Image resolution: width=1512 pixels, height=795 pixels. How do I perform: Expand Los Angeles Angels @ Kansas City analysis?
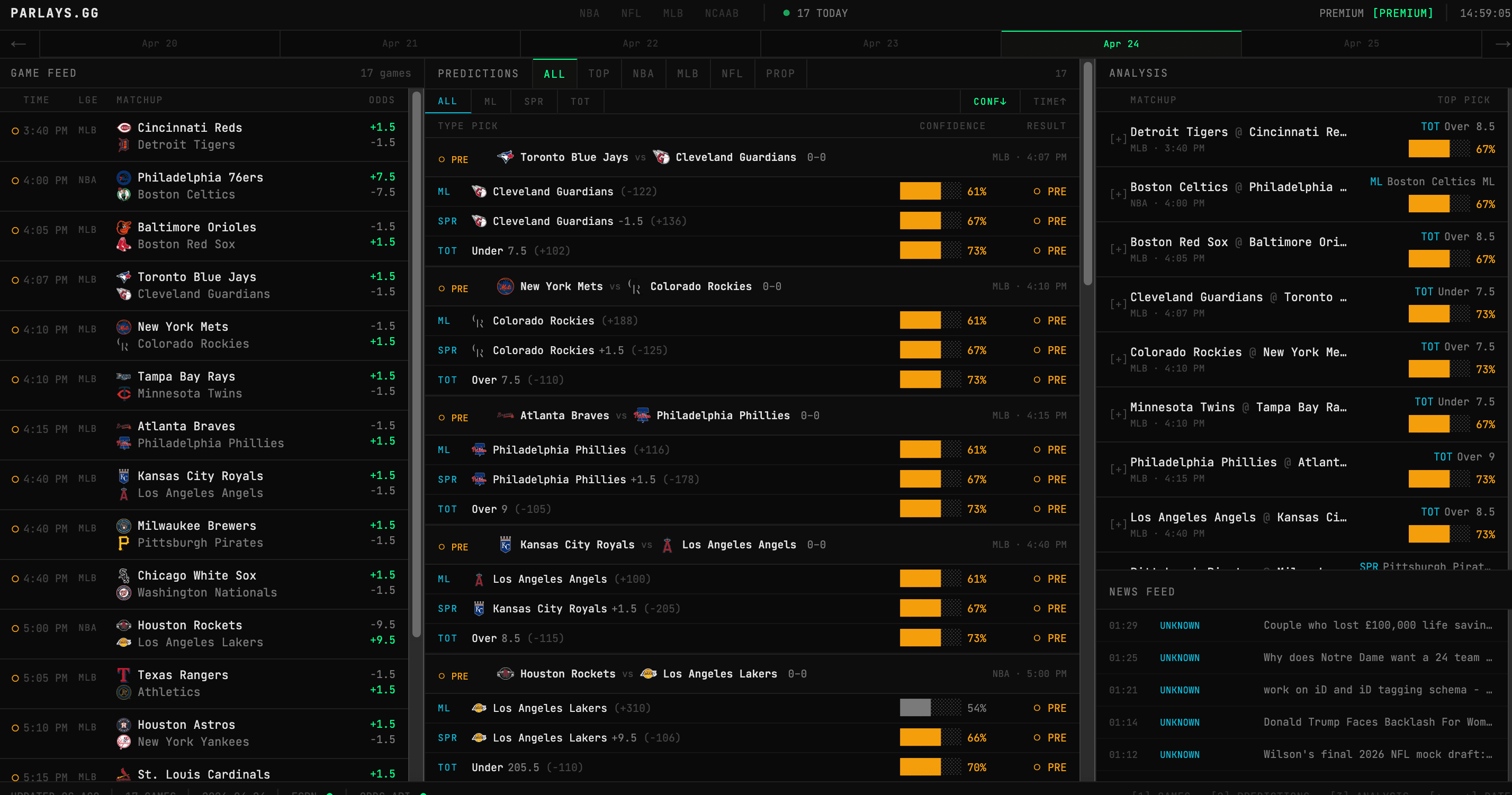pyautogui.click(x=1118, y=525)
